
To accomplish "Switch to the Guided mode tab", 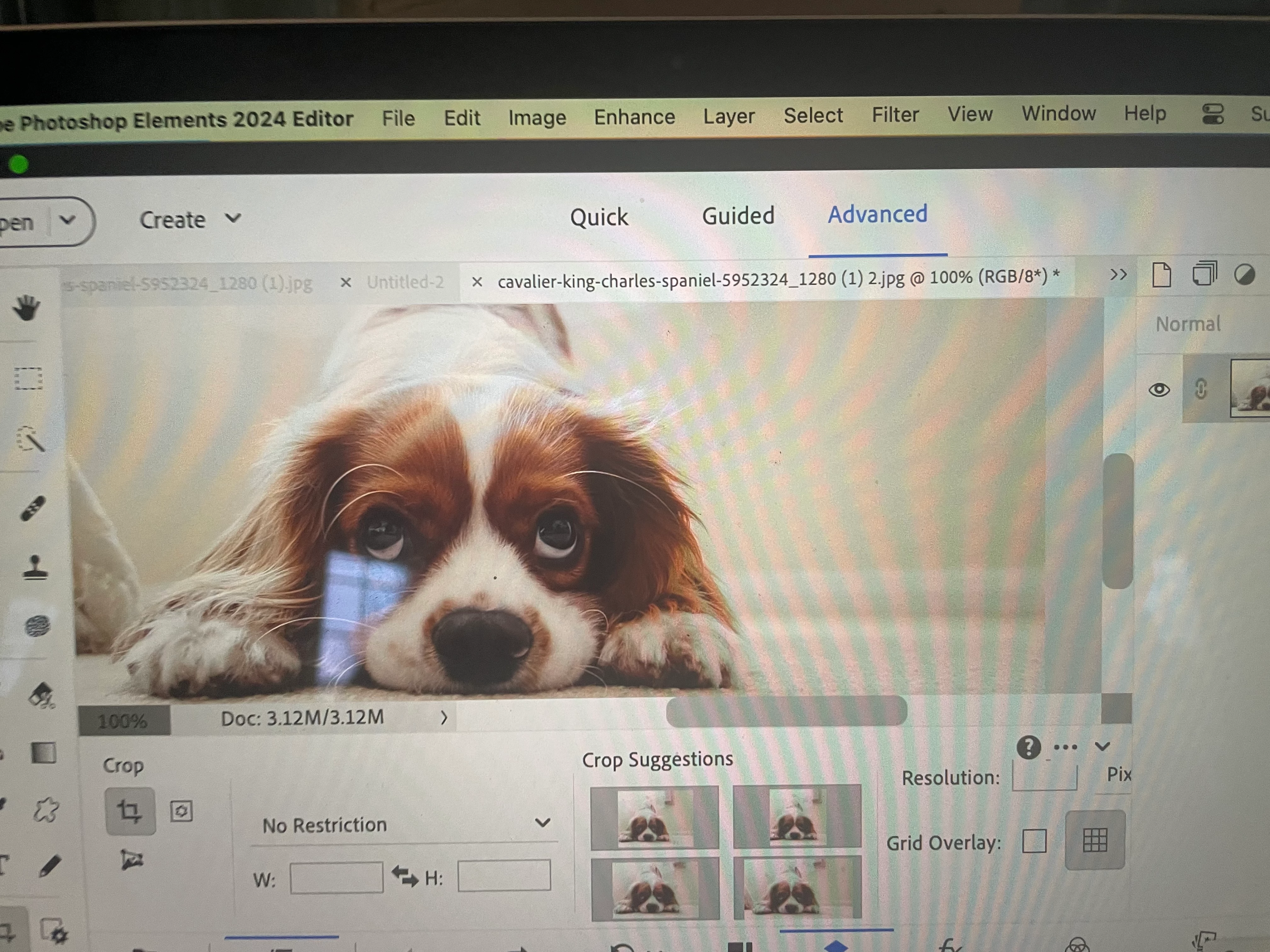I will [x=738, y=216].
